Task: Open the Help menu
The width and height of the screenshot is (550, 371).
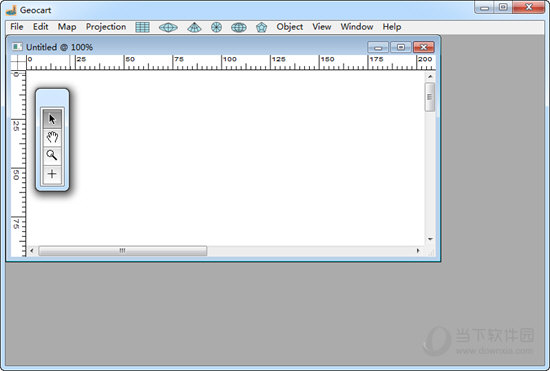Action: [x=392, y=27]
